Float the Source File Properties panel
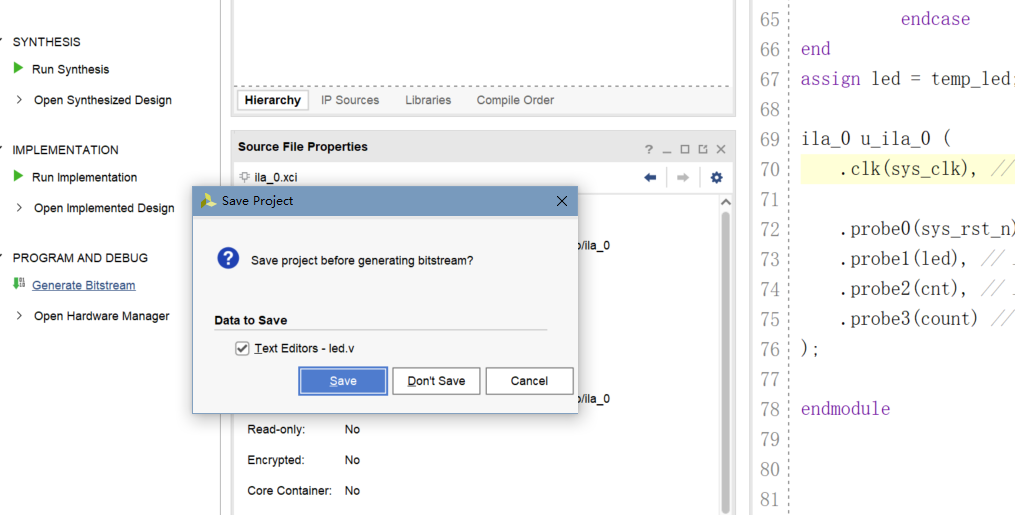Image resolution: width=1015 pixels, height=515 pixels. [x=703, y=149]
